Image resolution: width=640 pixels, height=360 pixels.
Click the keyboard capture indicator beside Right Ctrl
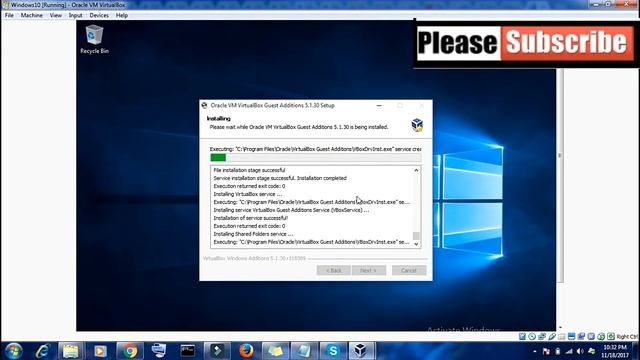611,336
